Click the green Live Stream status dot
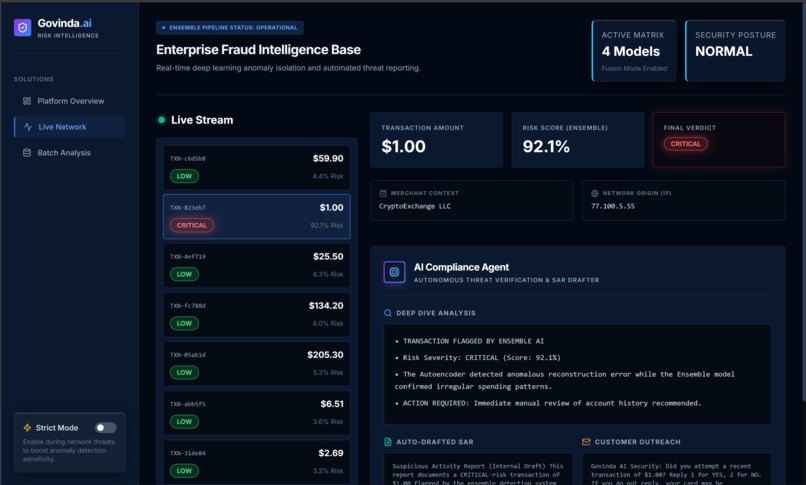 161,120
